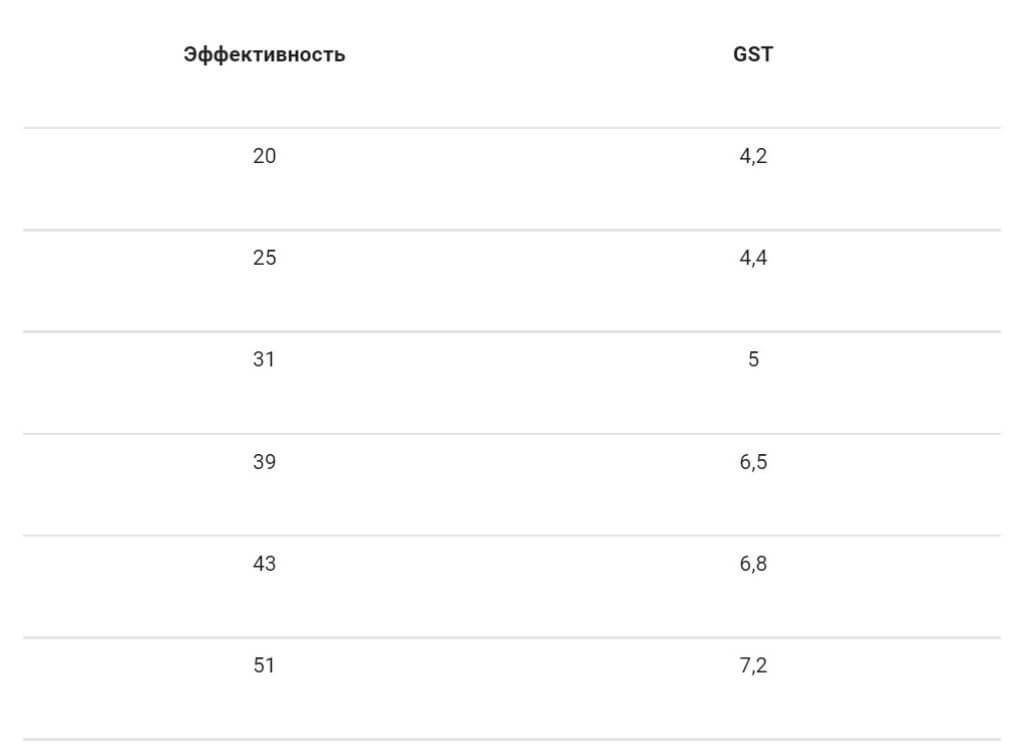Select the efficiency value 31
The height and width of the screenshot is (755, 1024).
264,359
